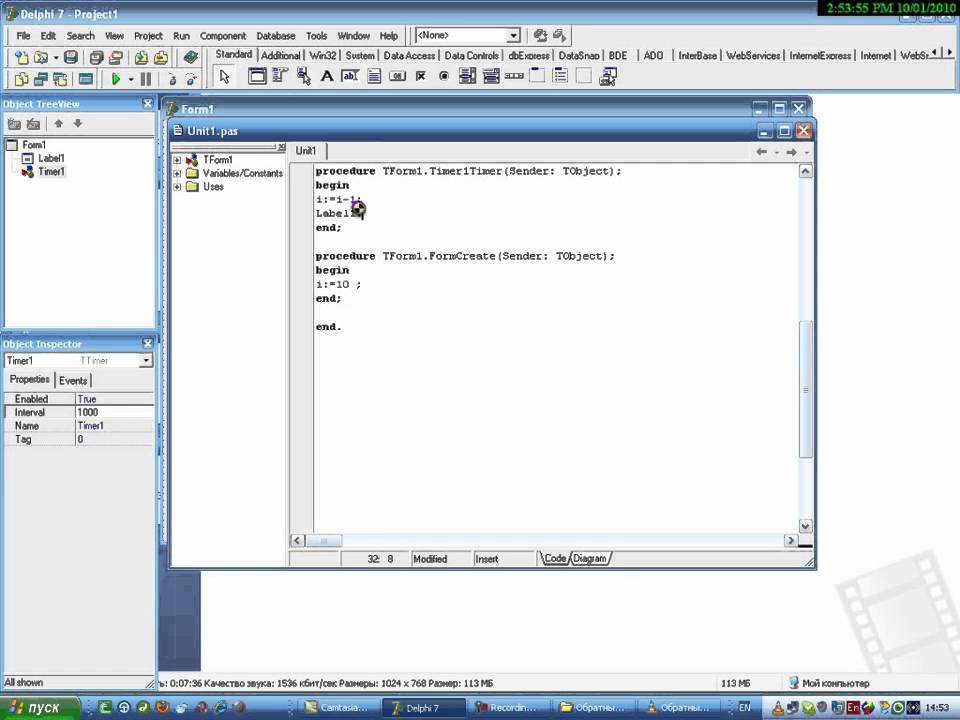Screen dimensions: 960x720
Task: Click the Step Over debug icon
Action: pos(191,78)
